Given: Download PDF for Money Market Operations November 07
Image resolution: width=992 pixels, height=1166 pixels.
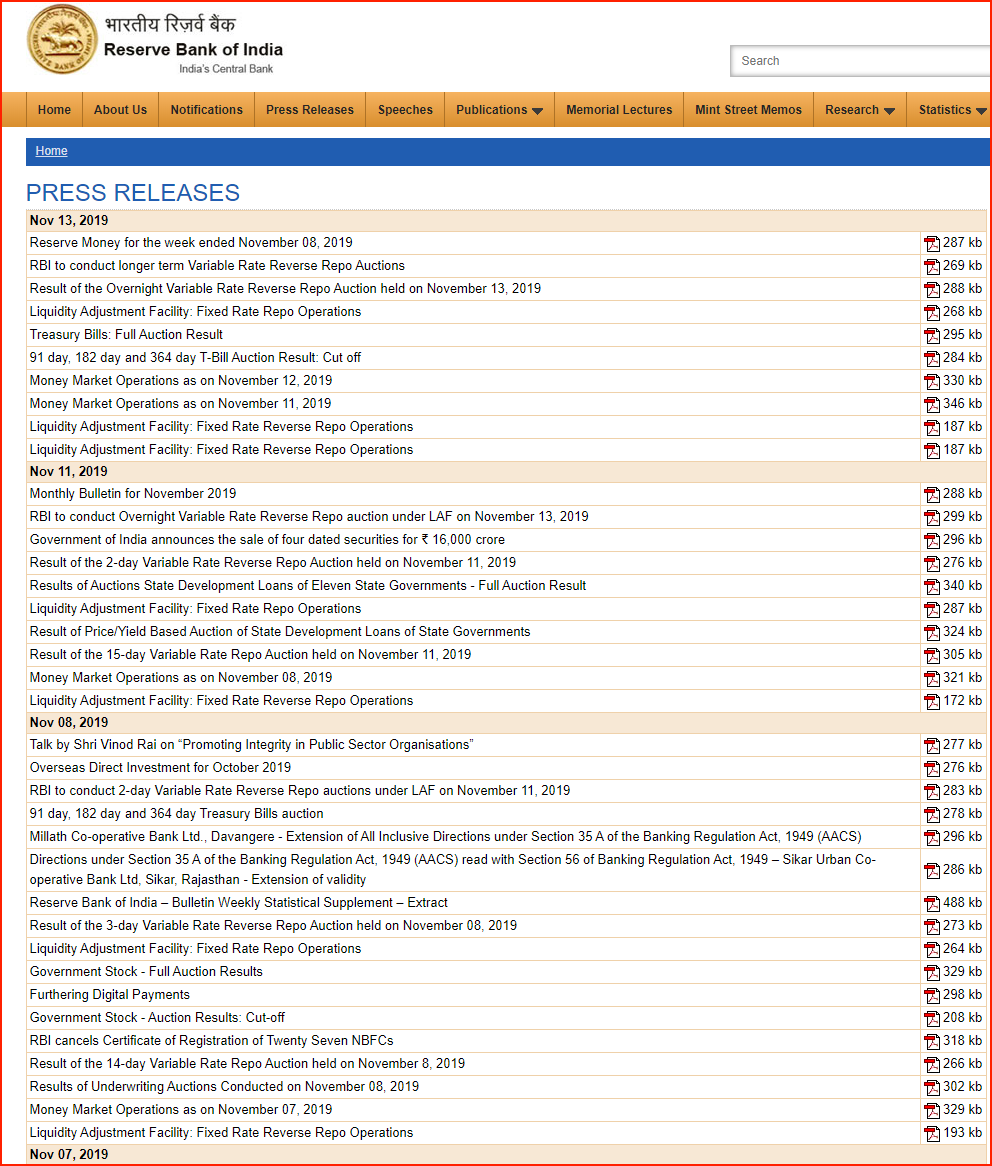Looking at the screenshot, I should click(932, 1111).
